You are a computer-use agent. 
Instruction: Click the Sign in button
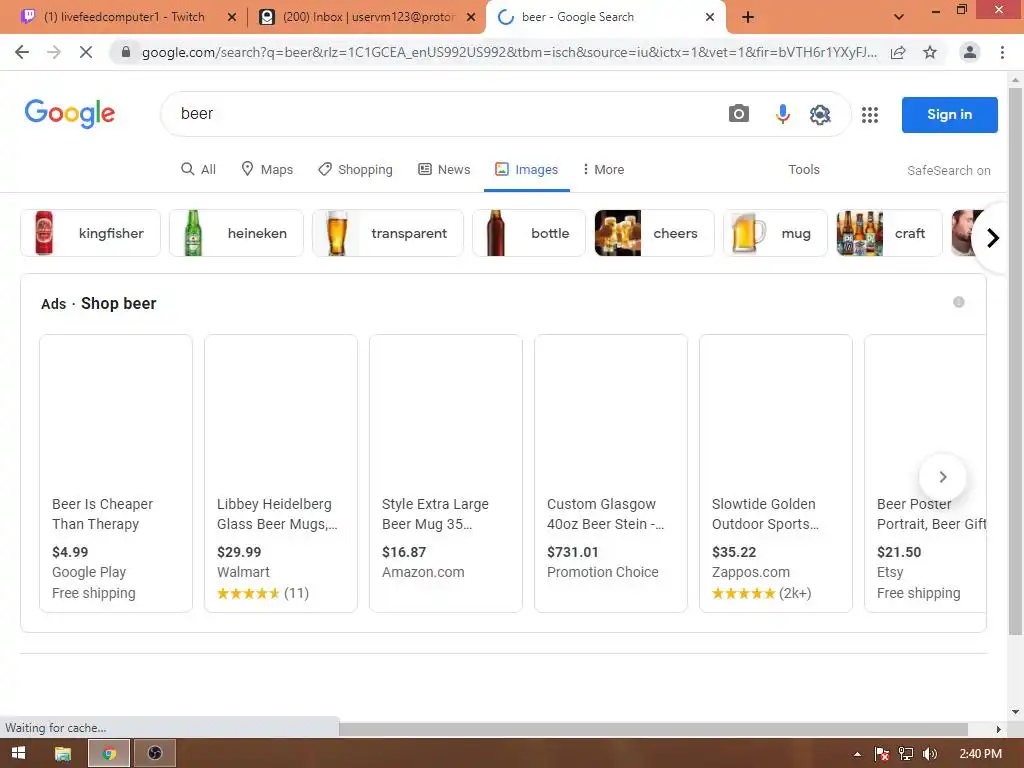950,114
